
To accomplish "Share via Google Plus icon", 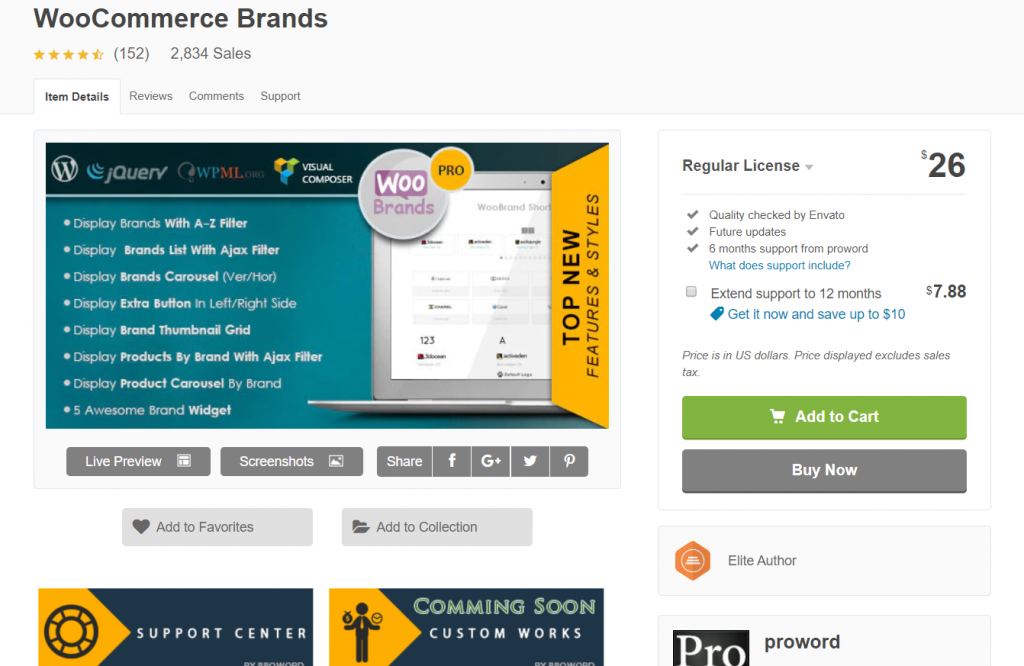I will (491, 461).
